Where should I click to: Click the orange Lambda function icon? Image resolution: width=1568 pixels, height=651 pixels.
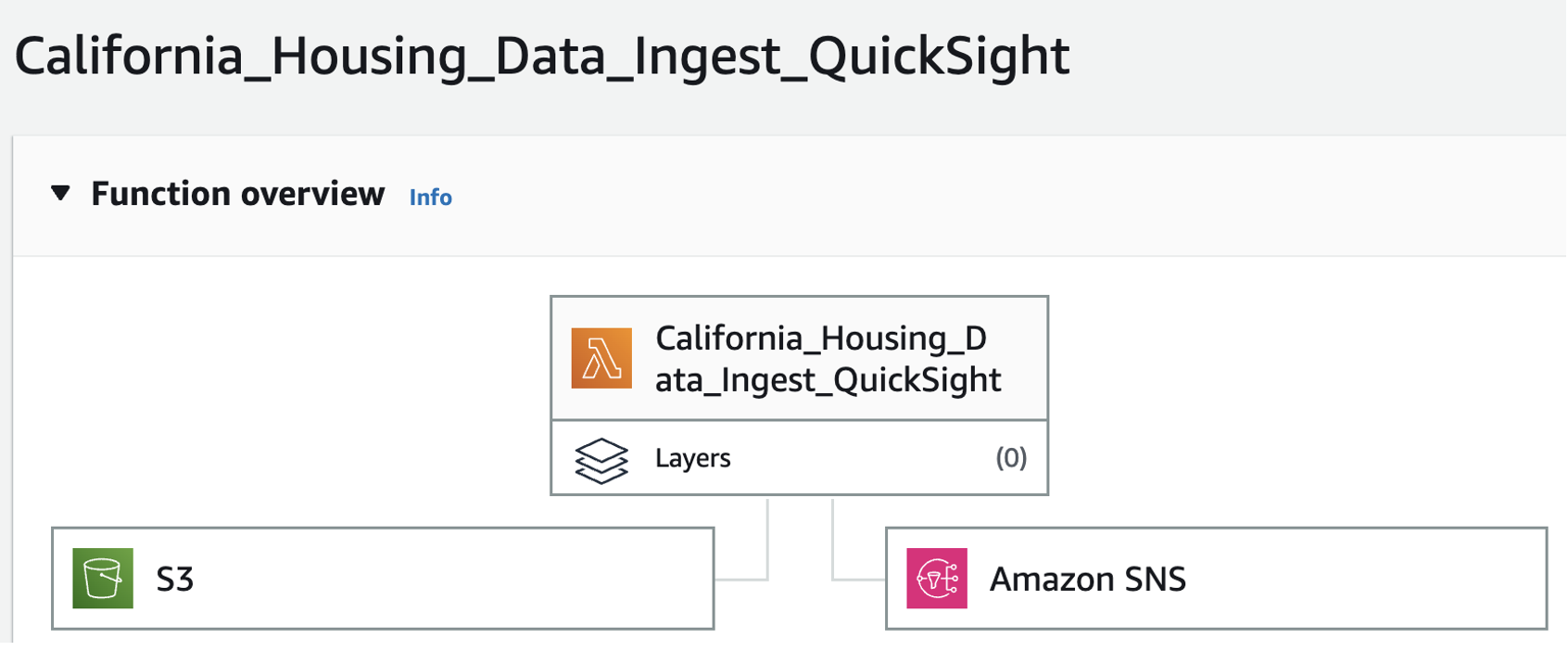tap(601, 358)
